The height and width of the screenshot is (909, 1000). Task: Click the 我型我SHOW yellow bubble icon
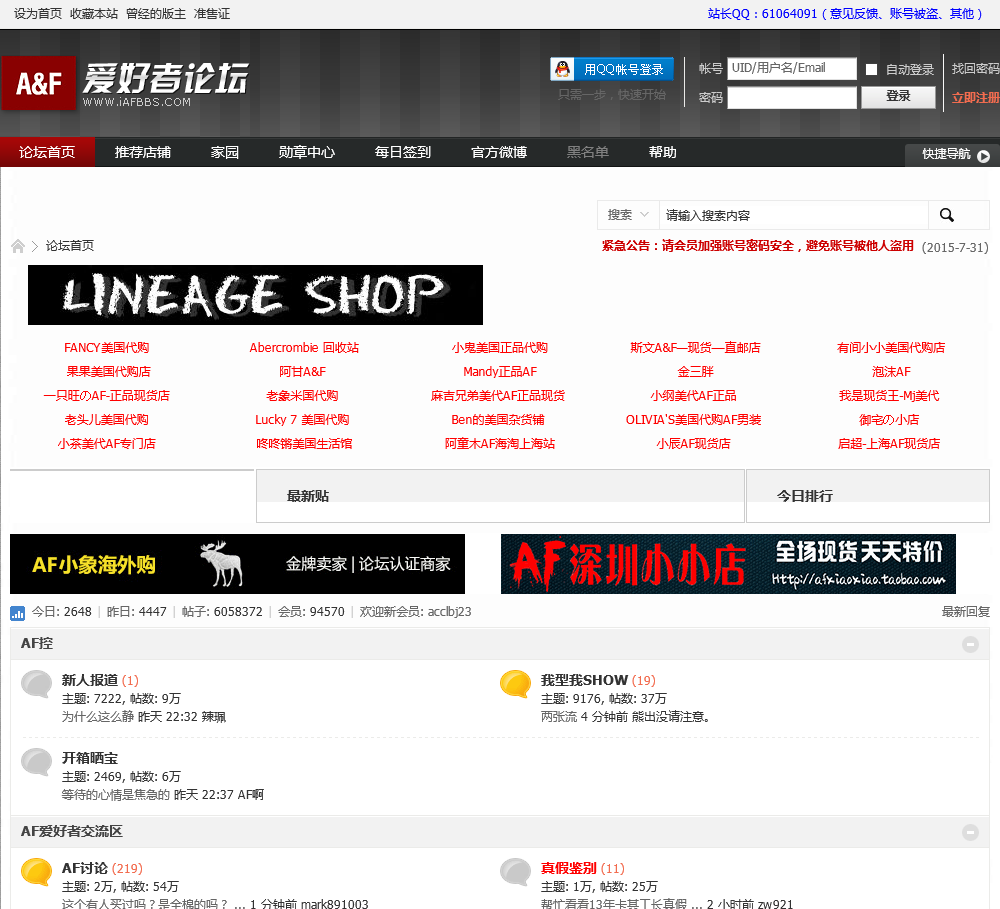tap(515, 685)
